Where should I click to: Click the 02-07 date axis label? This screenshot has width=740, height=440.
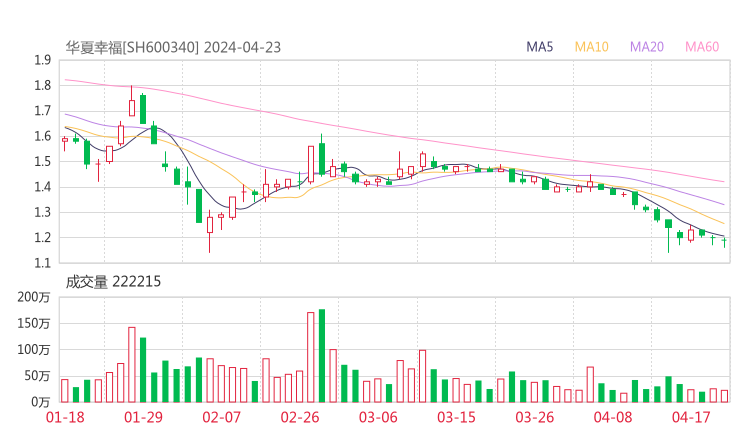(x=221, y=417)
